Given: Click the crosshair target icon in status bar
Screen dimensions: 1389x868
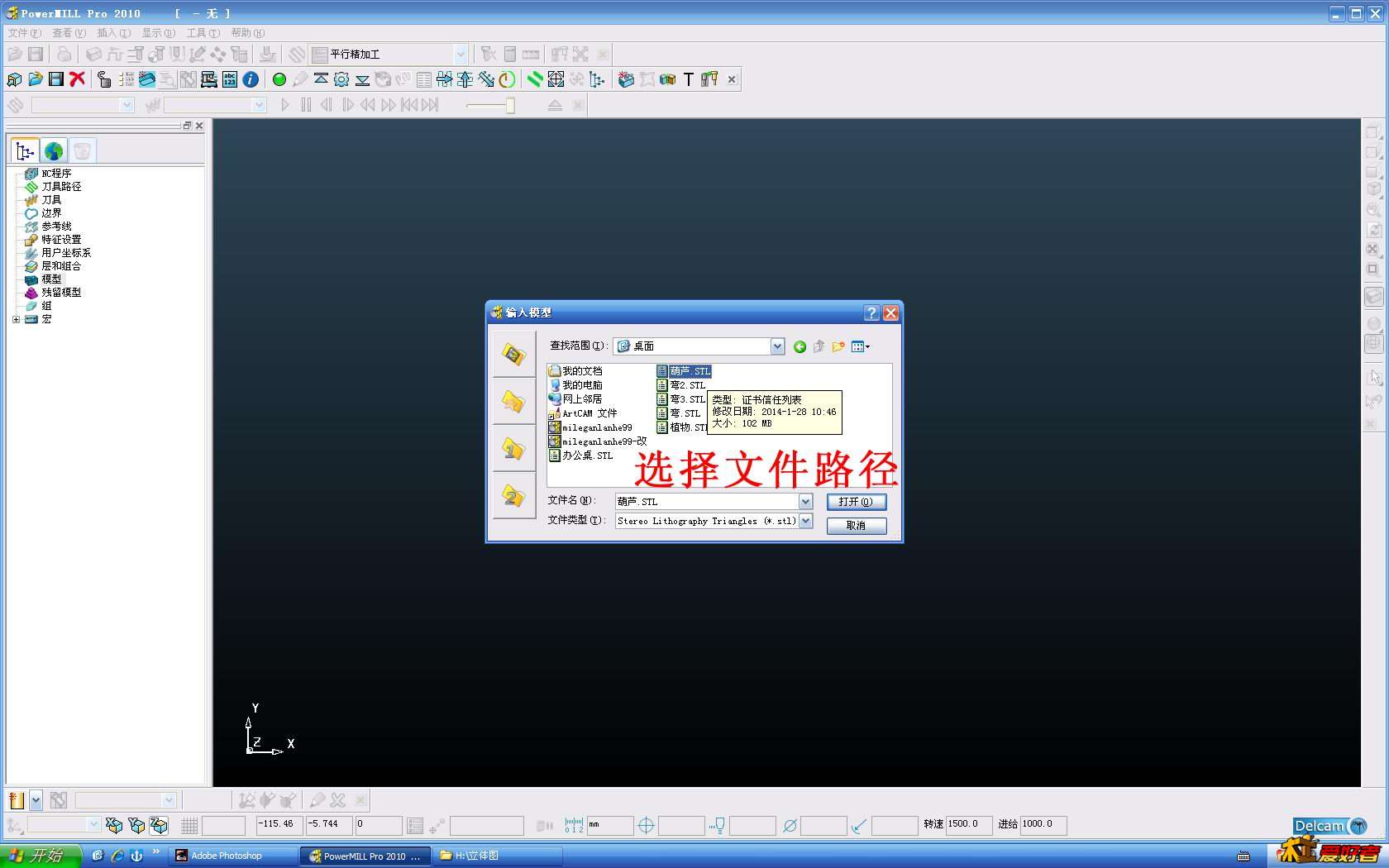Looking at the screenshot, I should [x=647, y=825].
